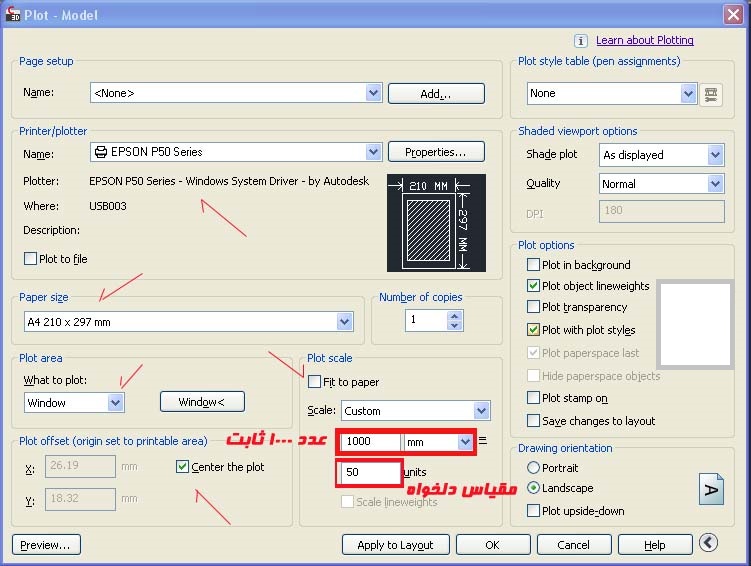Open the Paper size dropdown

(345, 322)
